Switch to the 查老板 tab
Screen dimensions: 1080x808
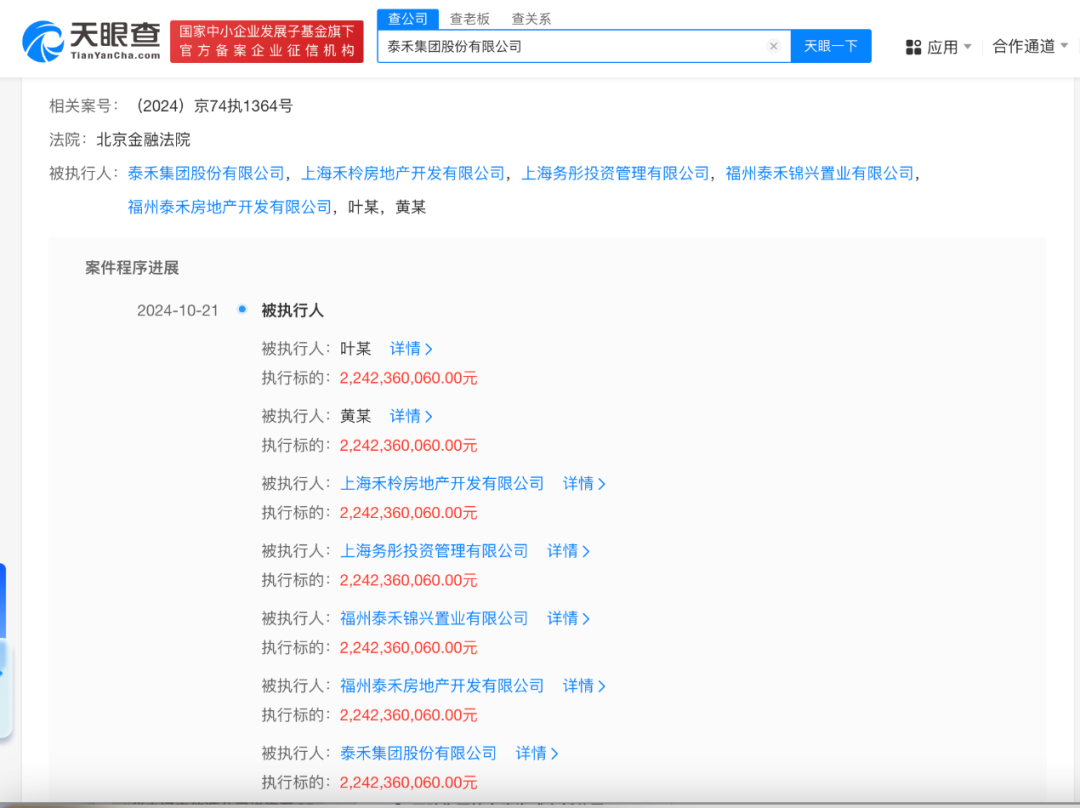click(x=470, y=19)
